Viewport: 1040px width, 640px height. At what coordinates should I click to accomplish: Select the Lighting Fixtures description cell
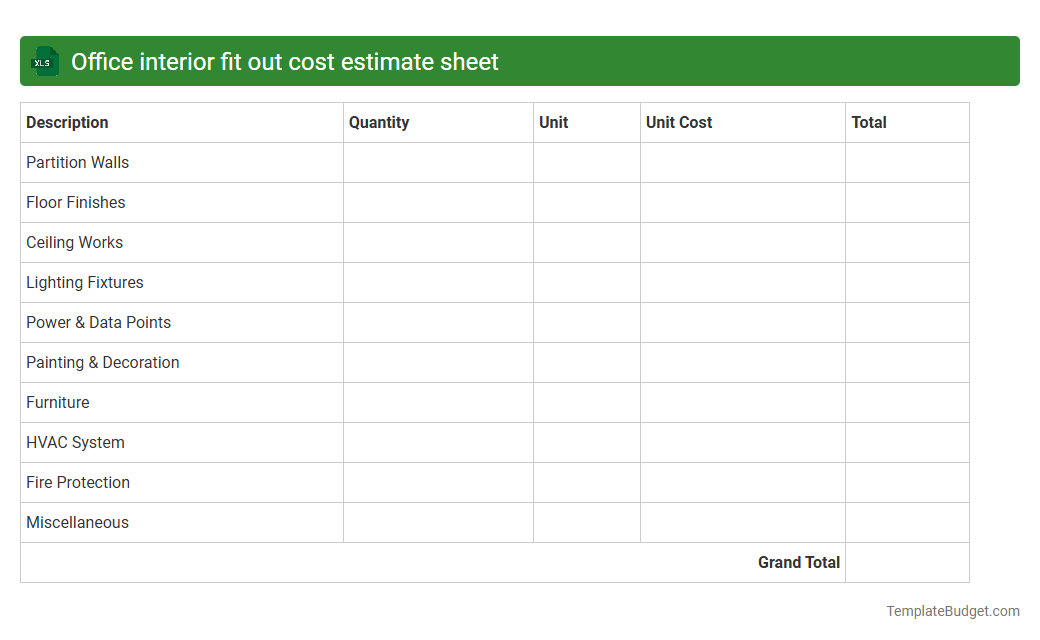click(83, 282)
